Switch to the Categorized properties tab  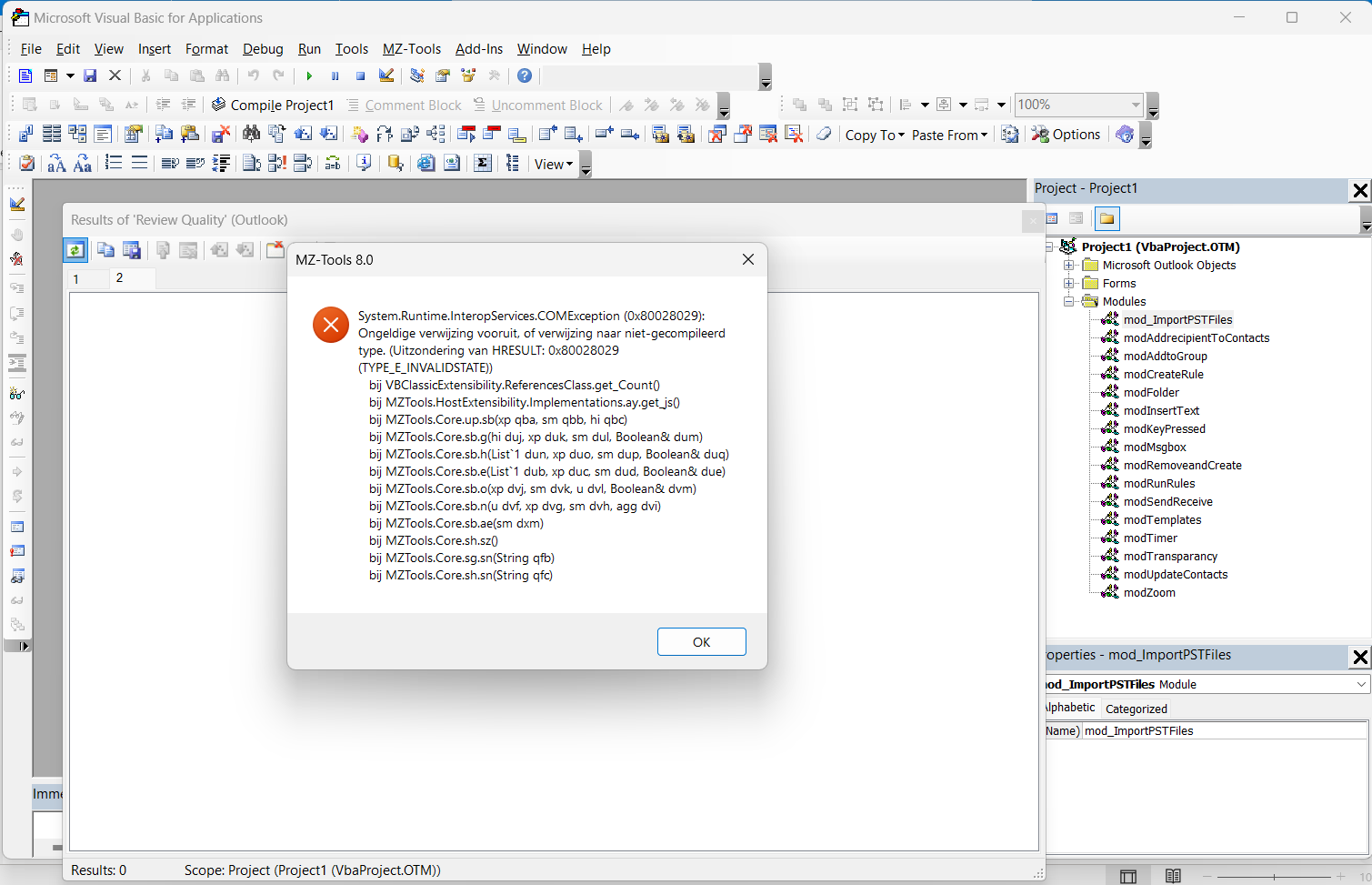(x=1137, y=709)
